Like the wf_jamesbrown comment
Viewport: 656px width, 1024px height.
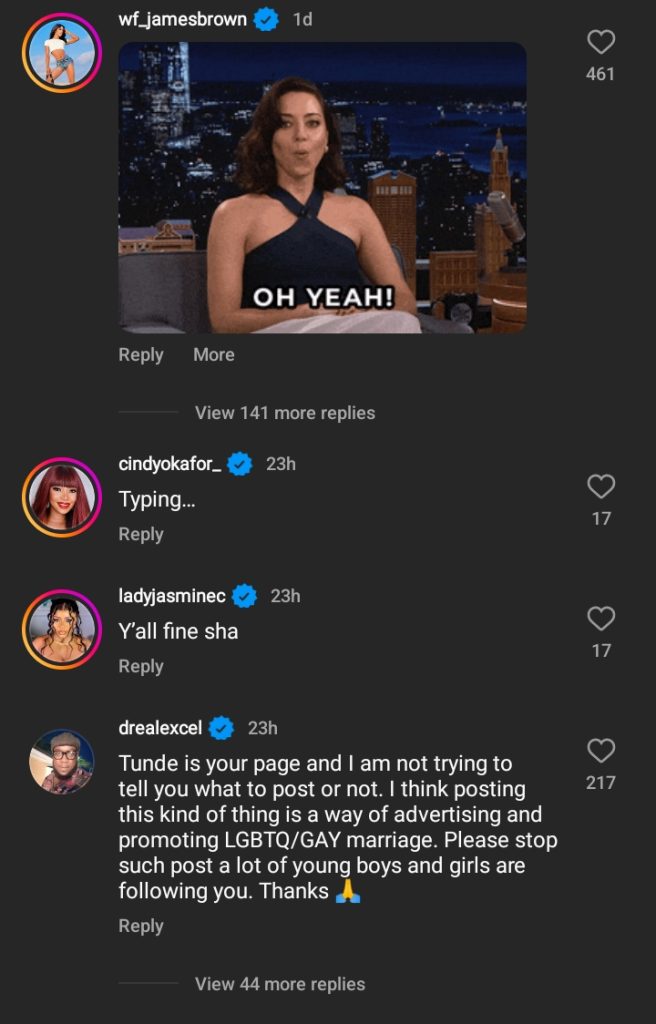click(600, 42)
